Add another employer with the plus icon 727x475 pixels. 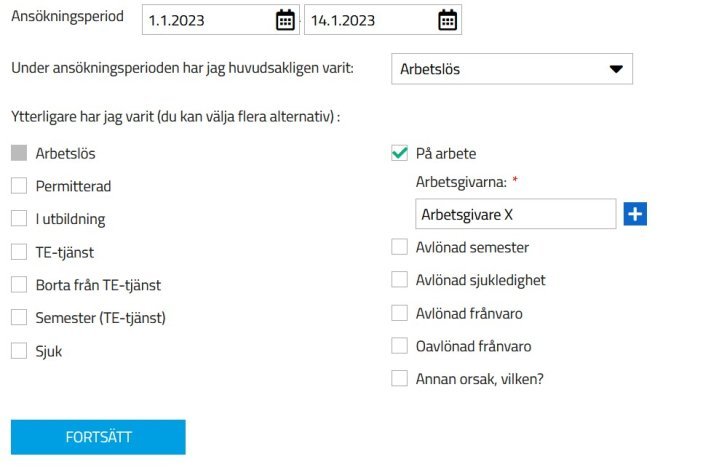635,214
